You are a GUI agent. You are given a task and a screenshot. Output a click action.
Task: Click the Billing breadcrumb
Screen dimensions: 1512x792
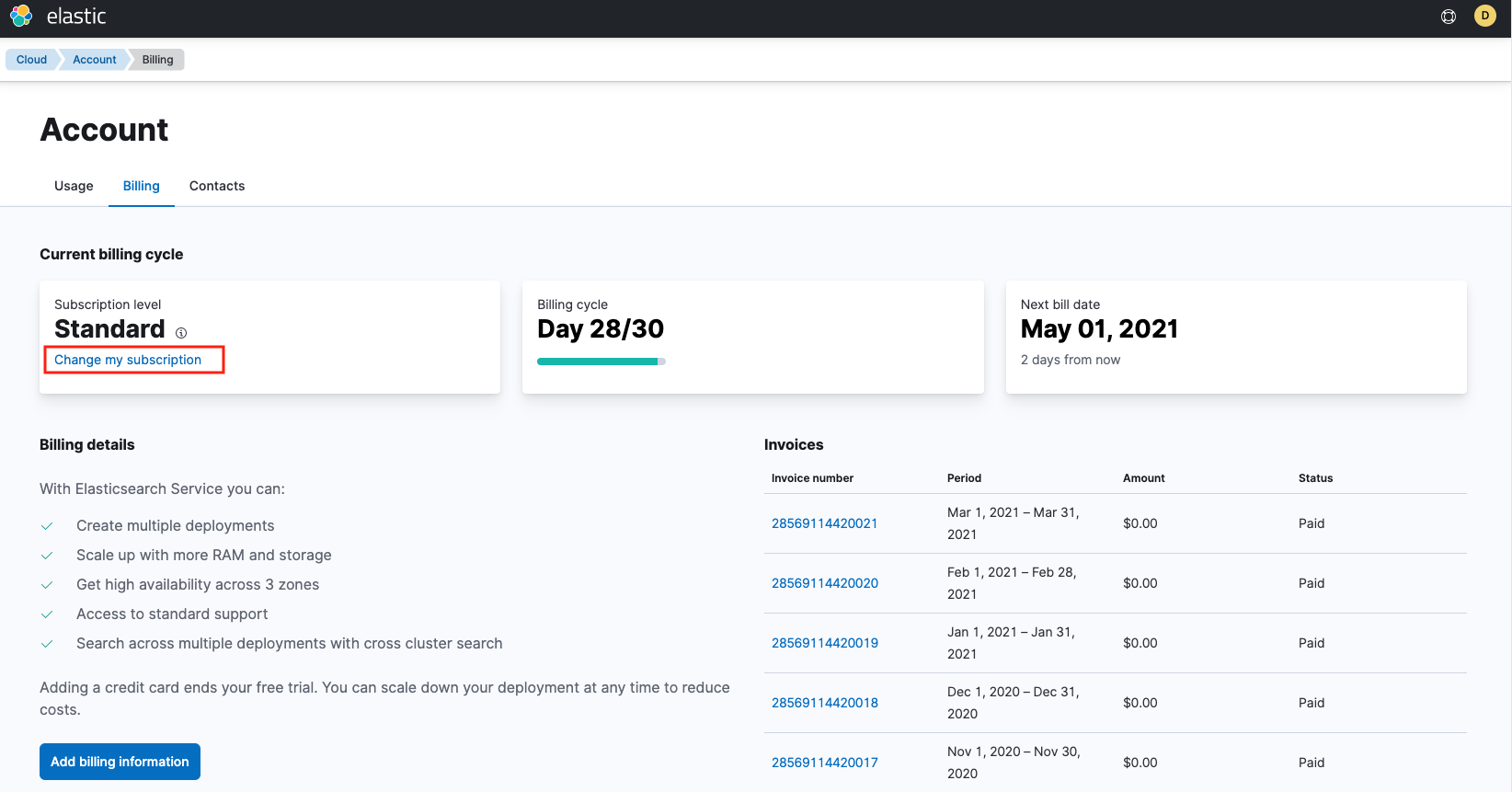[157, 60]
